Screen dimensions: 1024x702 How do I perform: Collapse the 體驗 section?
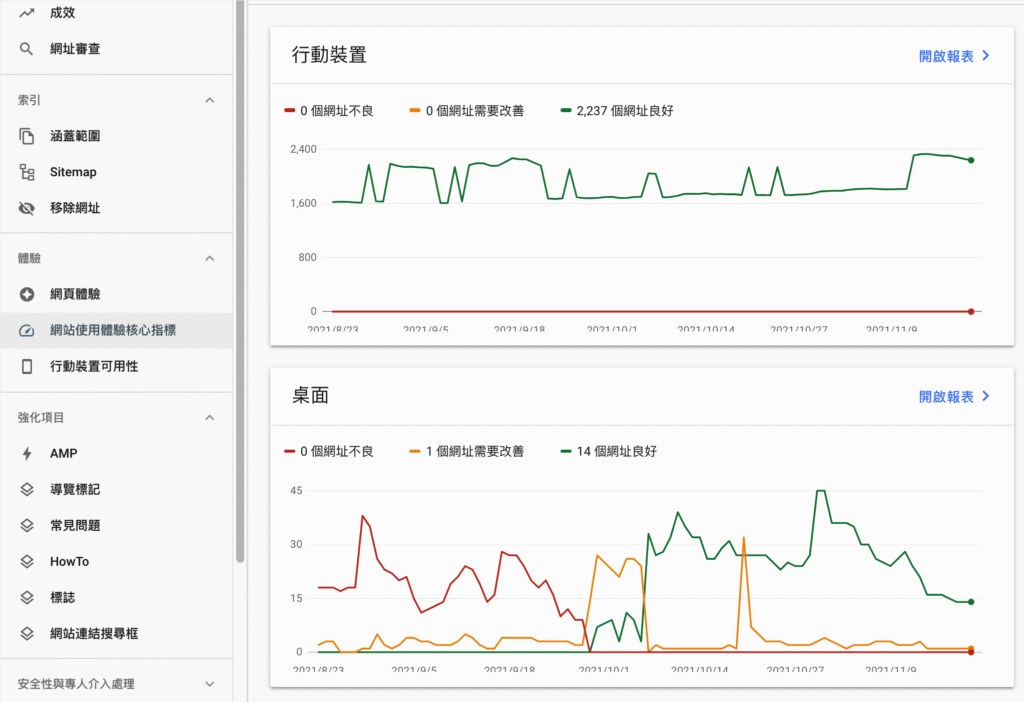point(210,258)
